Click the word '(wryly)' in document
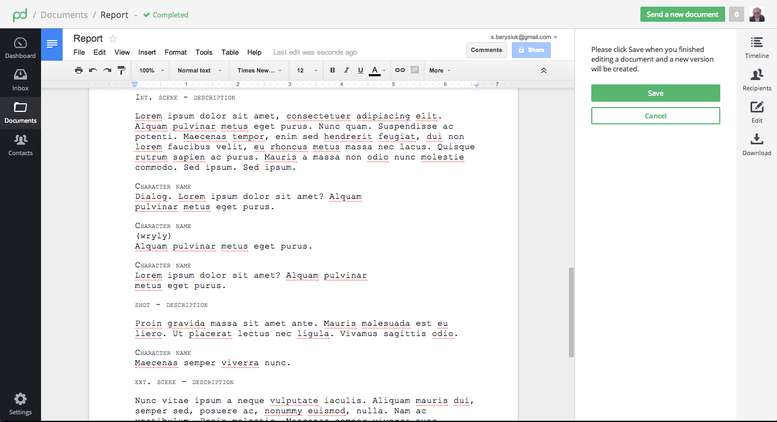This screenshot has width=777, height=422. pyautogui.click(x=153, y=236)
